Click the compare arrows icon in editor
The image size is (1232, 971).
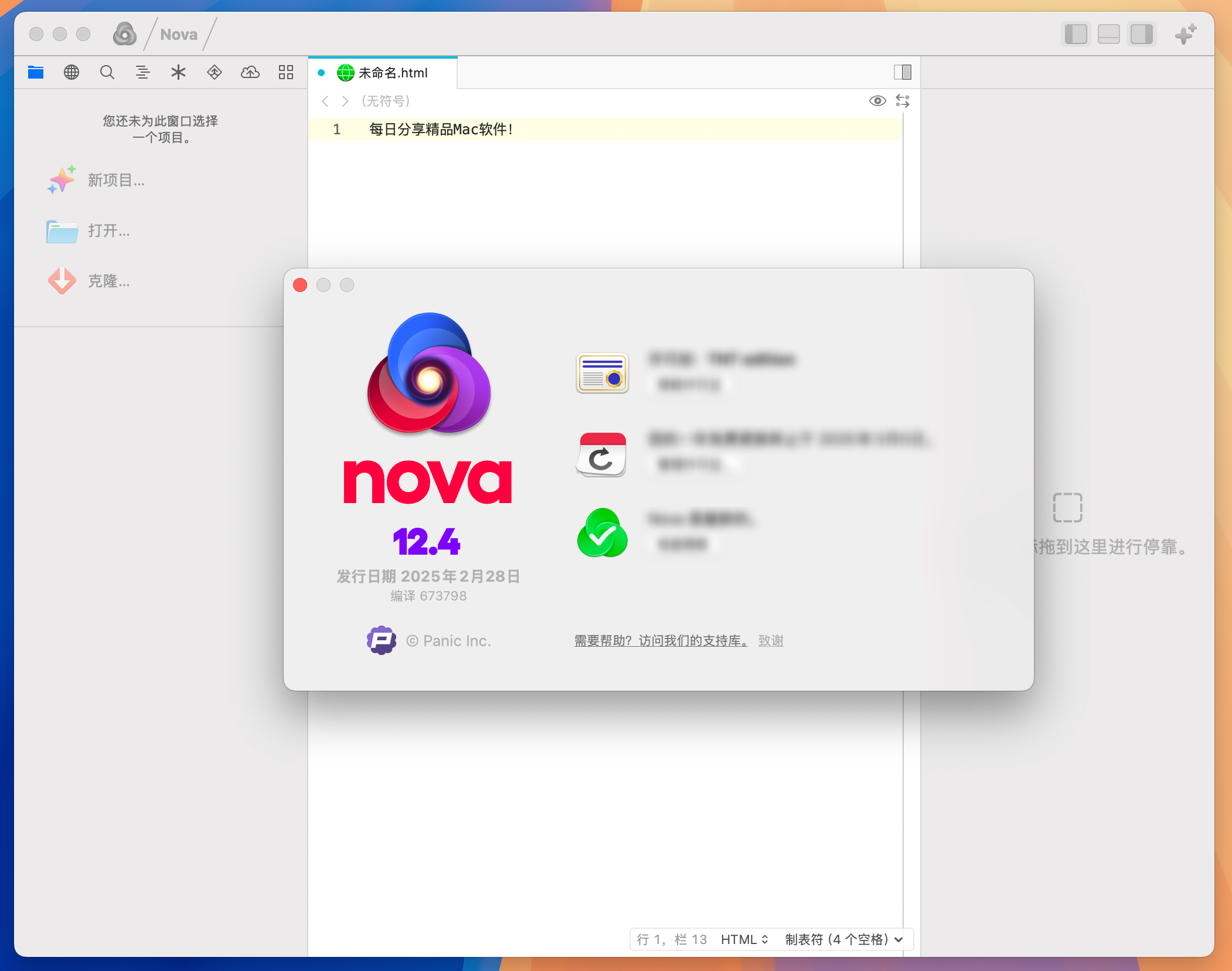903,101
